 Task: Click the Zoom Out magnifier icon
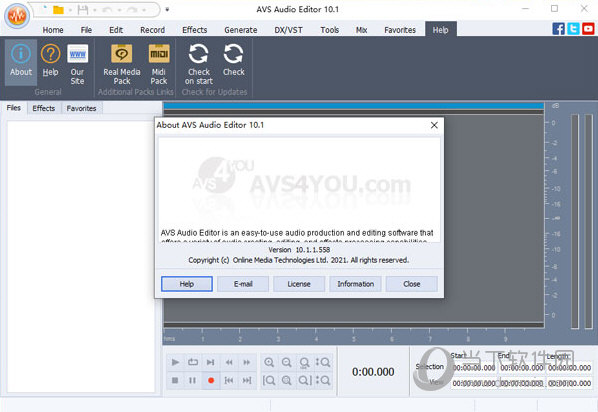tap(286, 362)
